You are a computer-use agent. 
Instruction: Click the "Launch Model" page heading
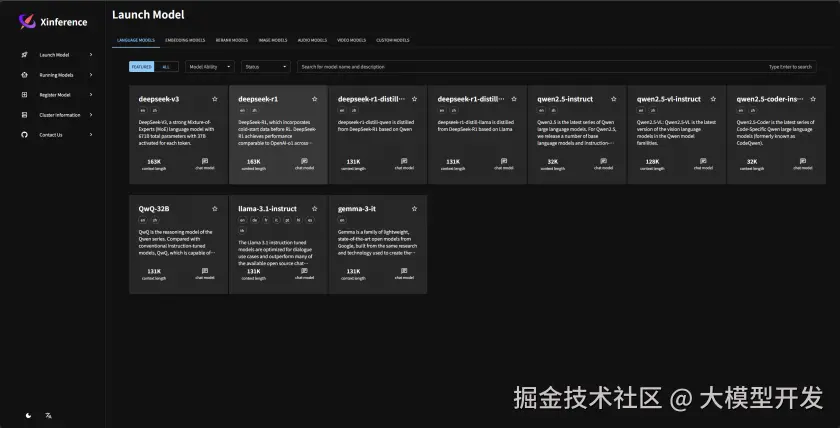(148, 15)
